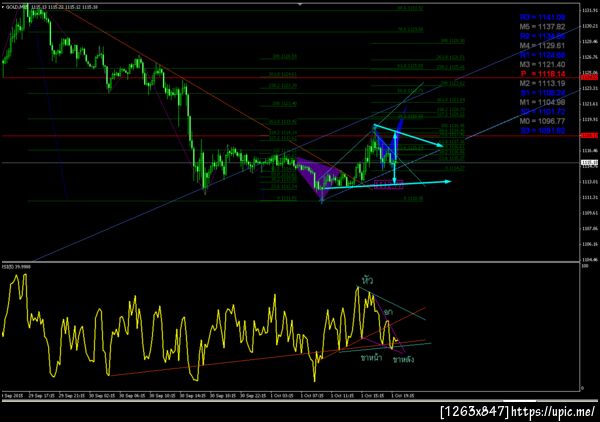The height and width of the screenshot is (422, 600).
Task: Select the M4 = 1129.61 pivot label
Action: (542, 46)
